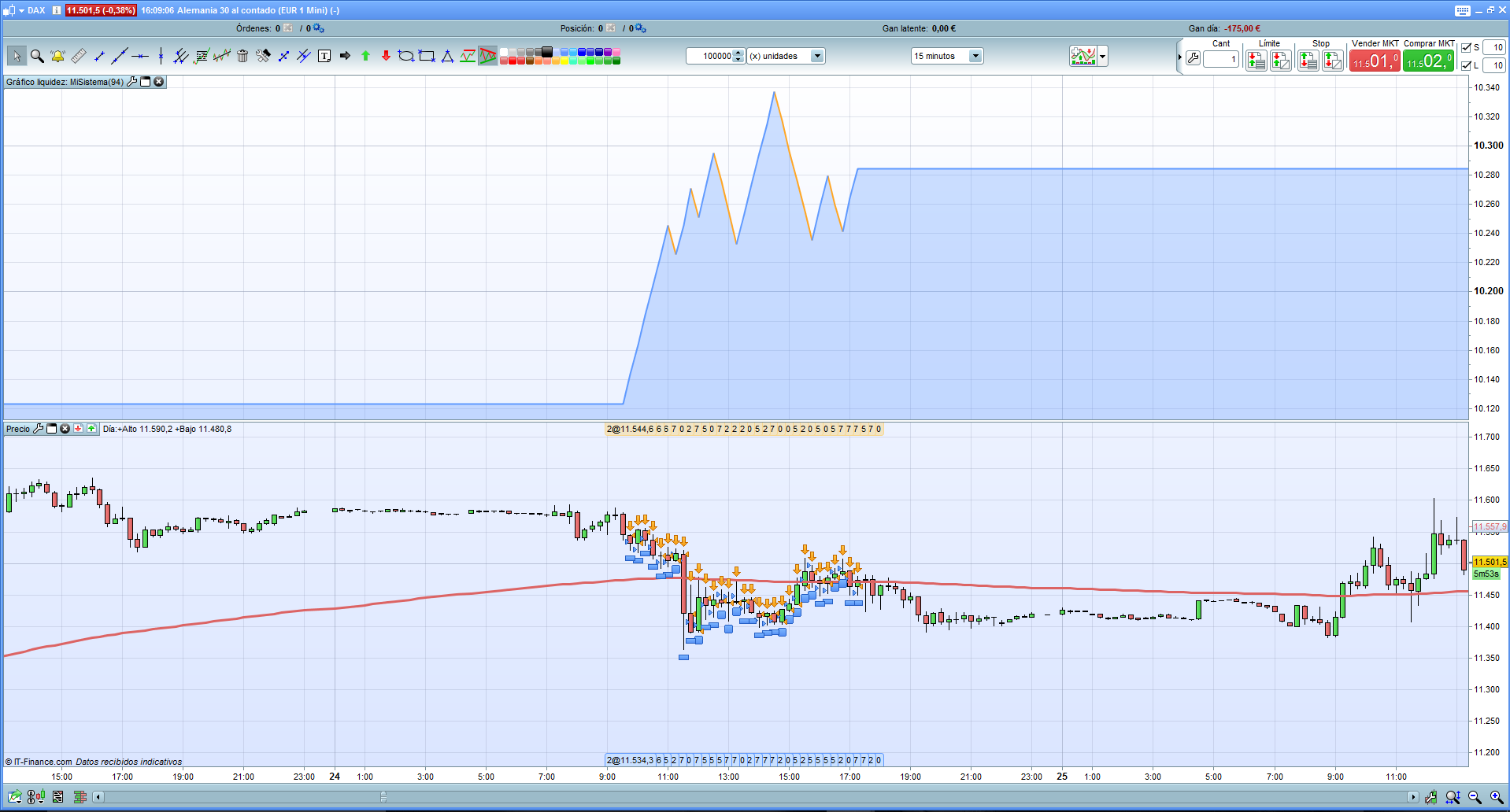This screenshot has height=812, width=1510.
Task: Toggle the L checkbox
Action: tap(1466, 65)
